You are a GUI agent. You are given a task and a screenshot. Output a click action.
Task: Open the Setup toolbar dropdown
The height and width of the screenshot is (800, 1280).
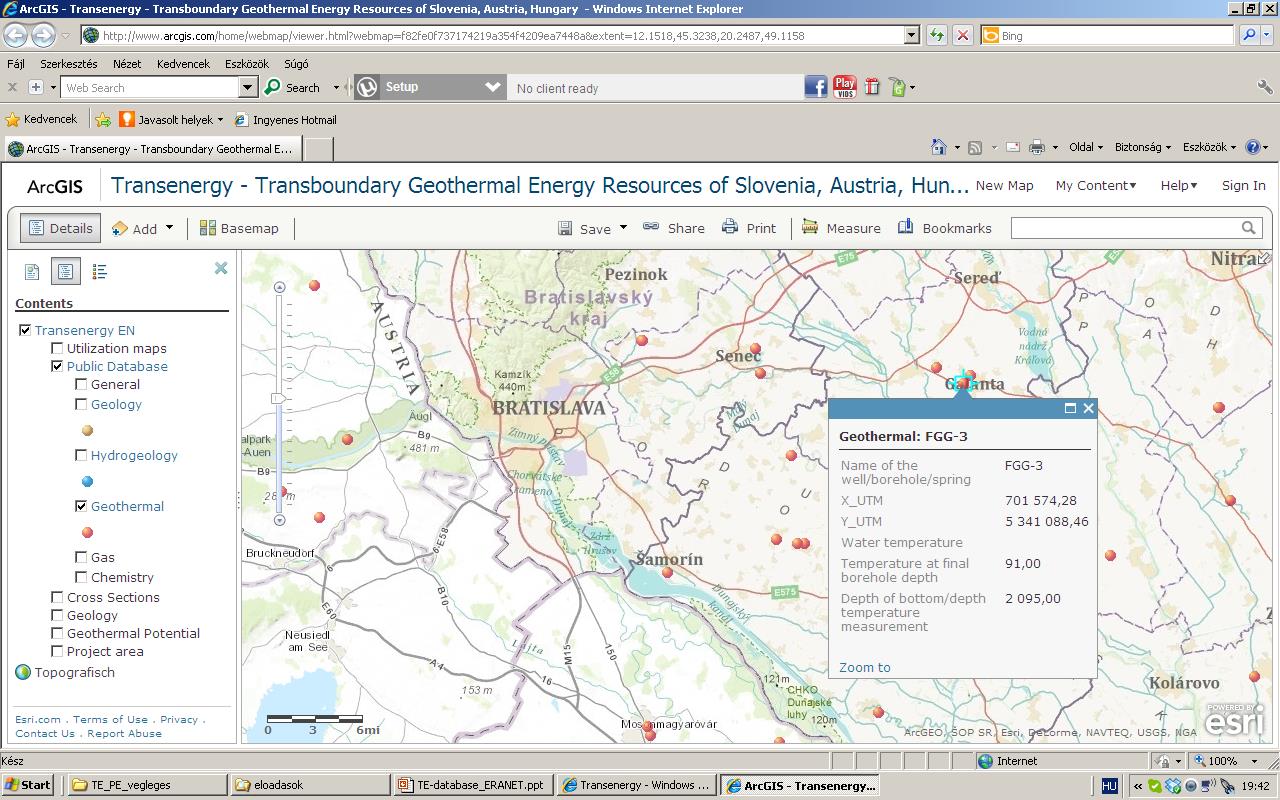[492, 87]
